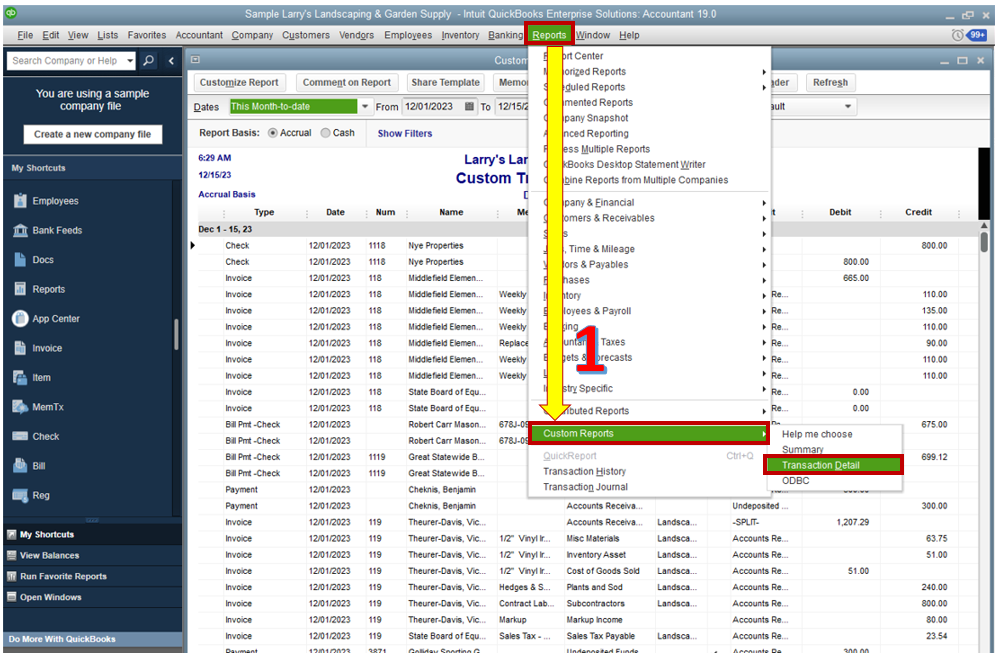Click the My Shortcuts icon at bottom
The height and width of the screenshot is (666, 998).
[11, 534]
